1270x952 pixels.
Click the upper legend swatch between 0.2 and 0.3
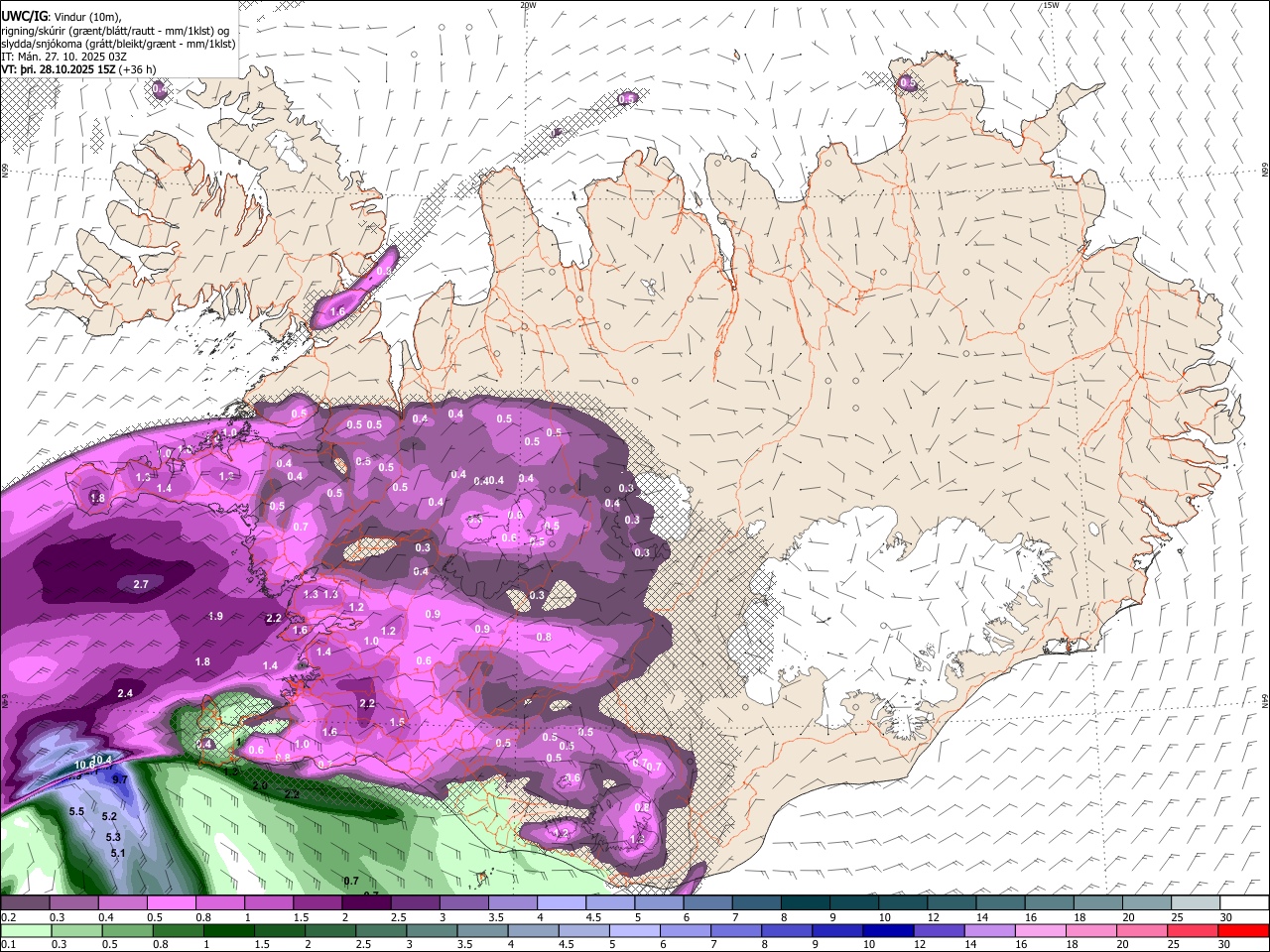(25, 903)
